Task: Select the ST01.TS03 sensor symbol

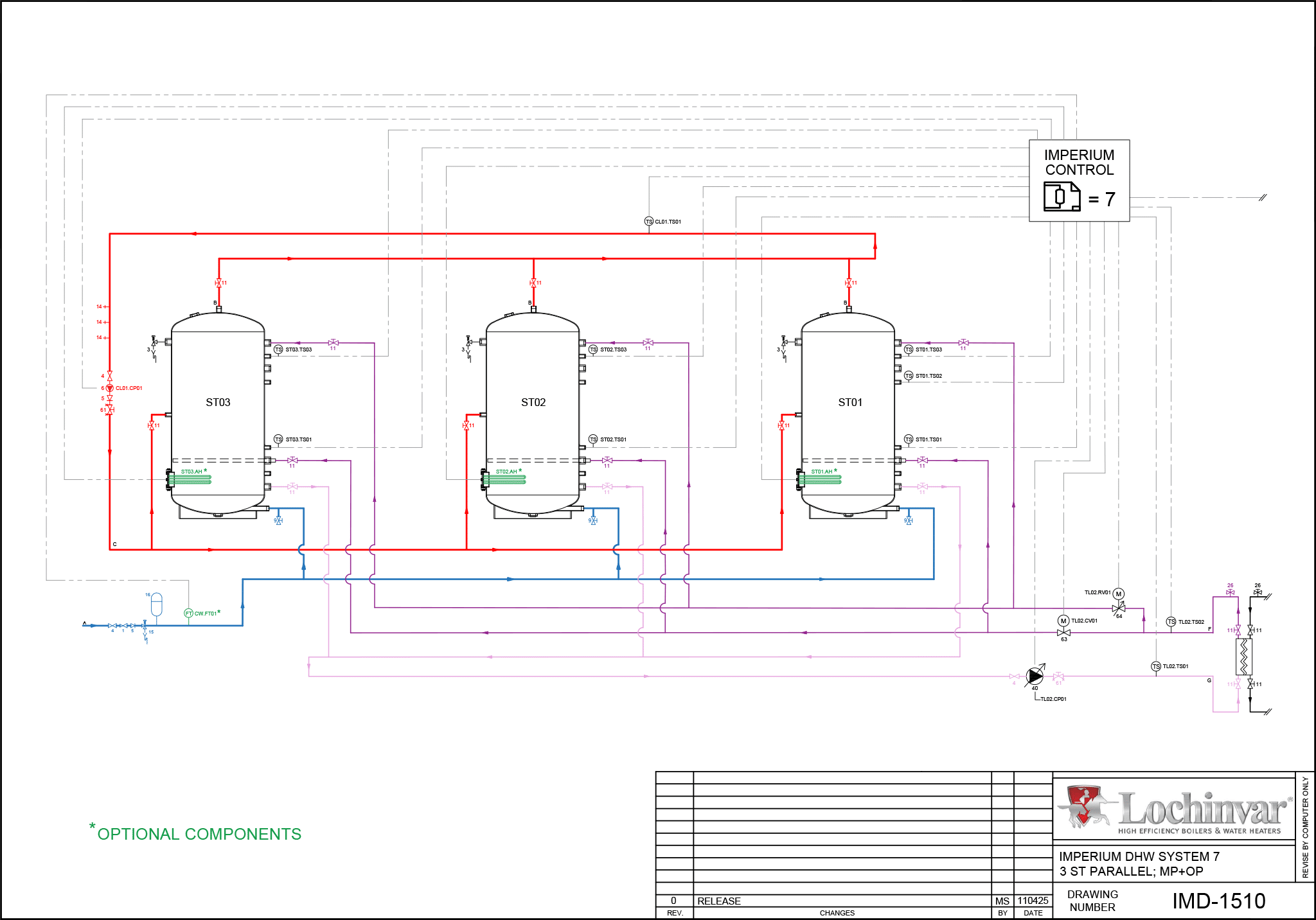Action: pyautogui.click(x=909, y=349)
